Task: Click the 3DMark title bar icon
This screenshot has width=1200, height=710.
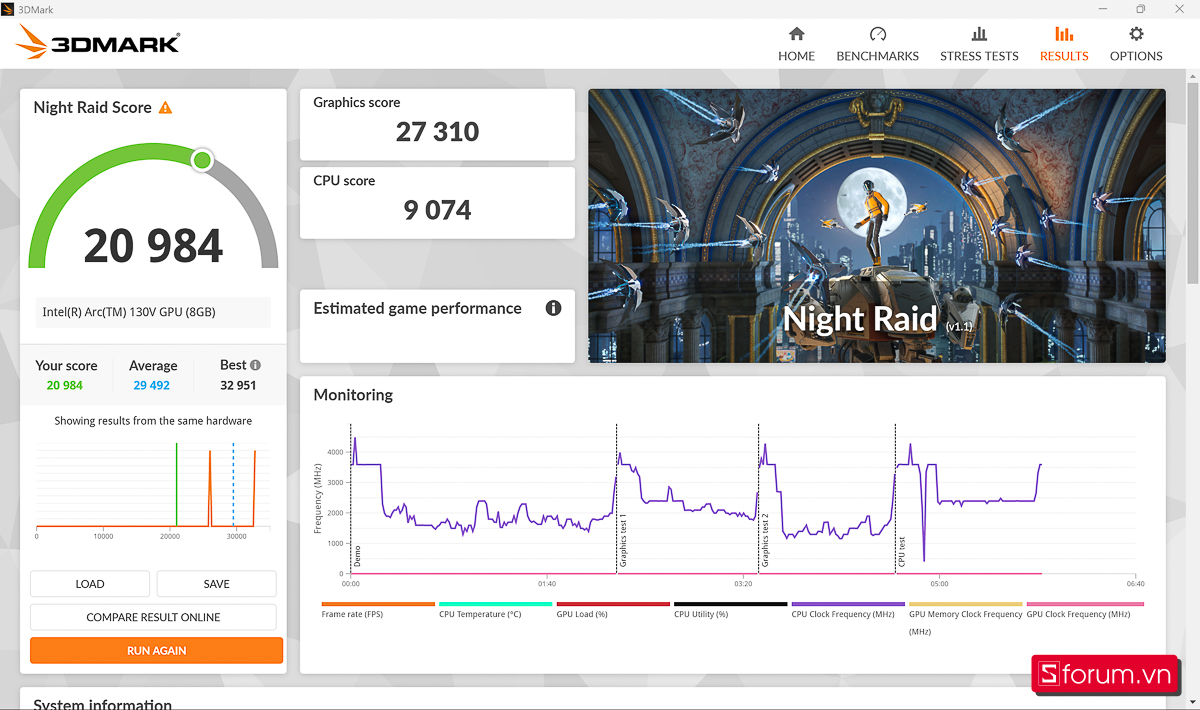Action: [9, 9]
